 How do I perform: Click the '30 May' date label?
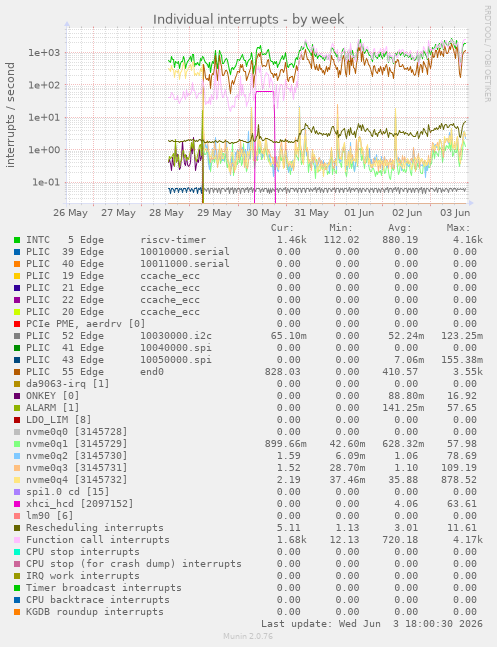click(x=263, y=213)
